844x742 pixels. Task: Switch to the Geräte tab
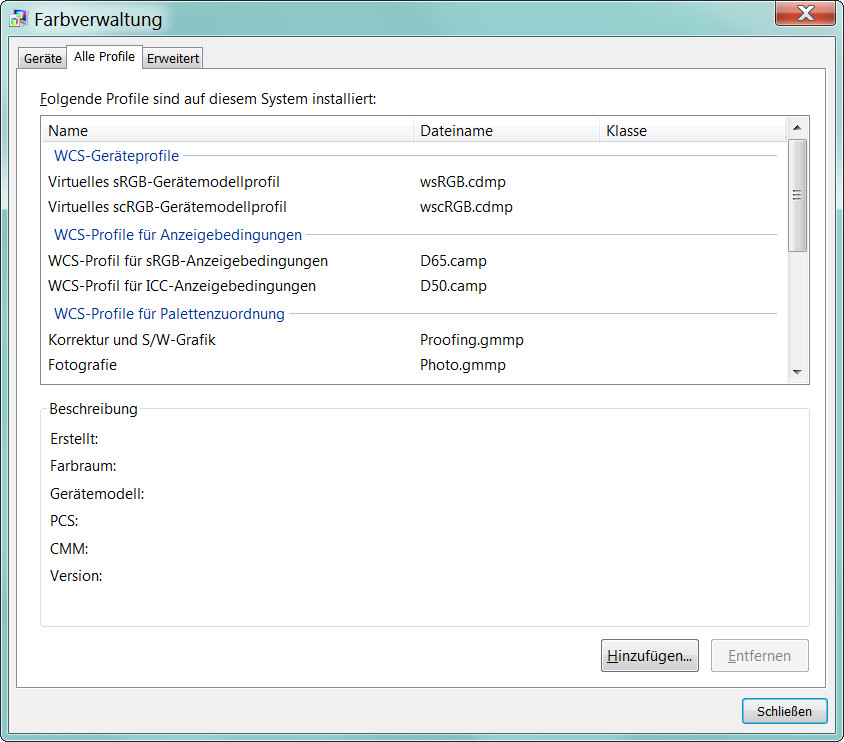point(43,58)
